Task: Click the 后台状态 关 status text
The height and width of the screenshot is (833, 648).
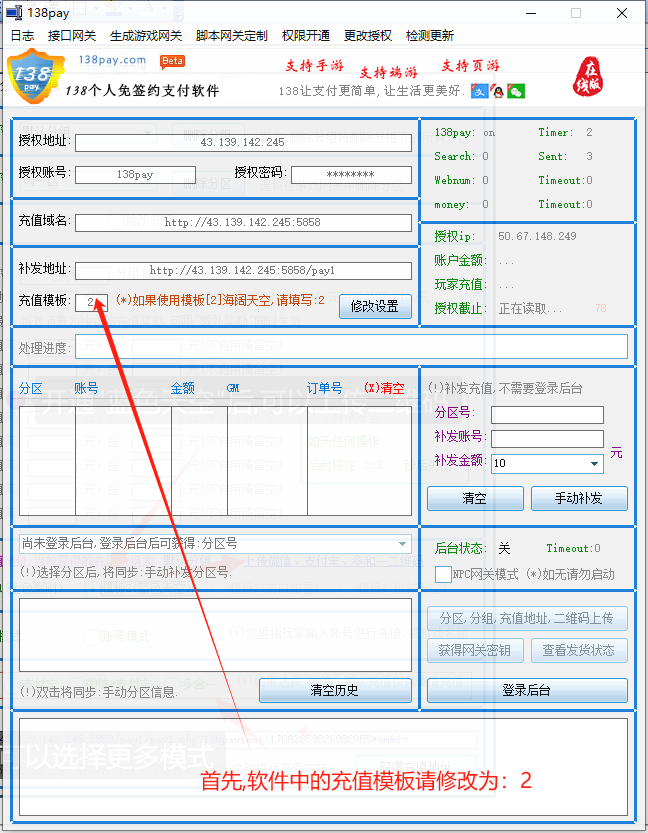Action: [x=504, y=548]
